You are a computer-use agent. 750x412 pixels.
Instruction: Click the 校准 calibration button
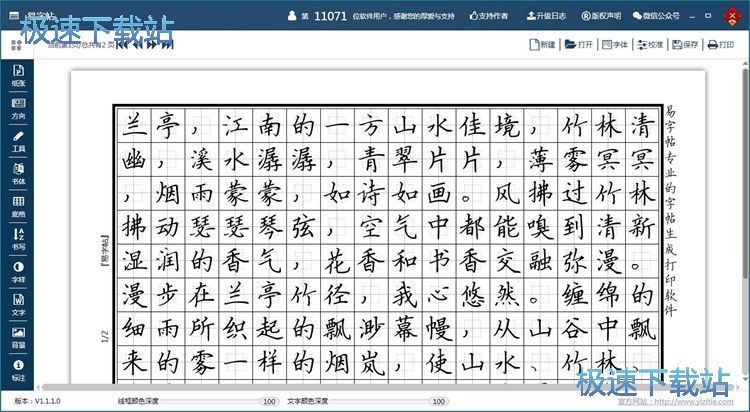[x=650, y=45]
